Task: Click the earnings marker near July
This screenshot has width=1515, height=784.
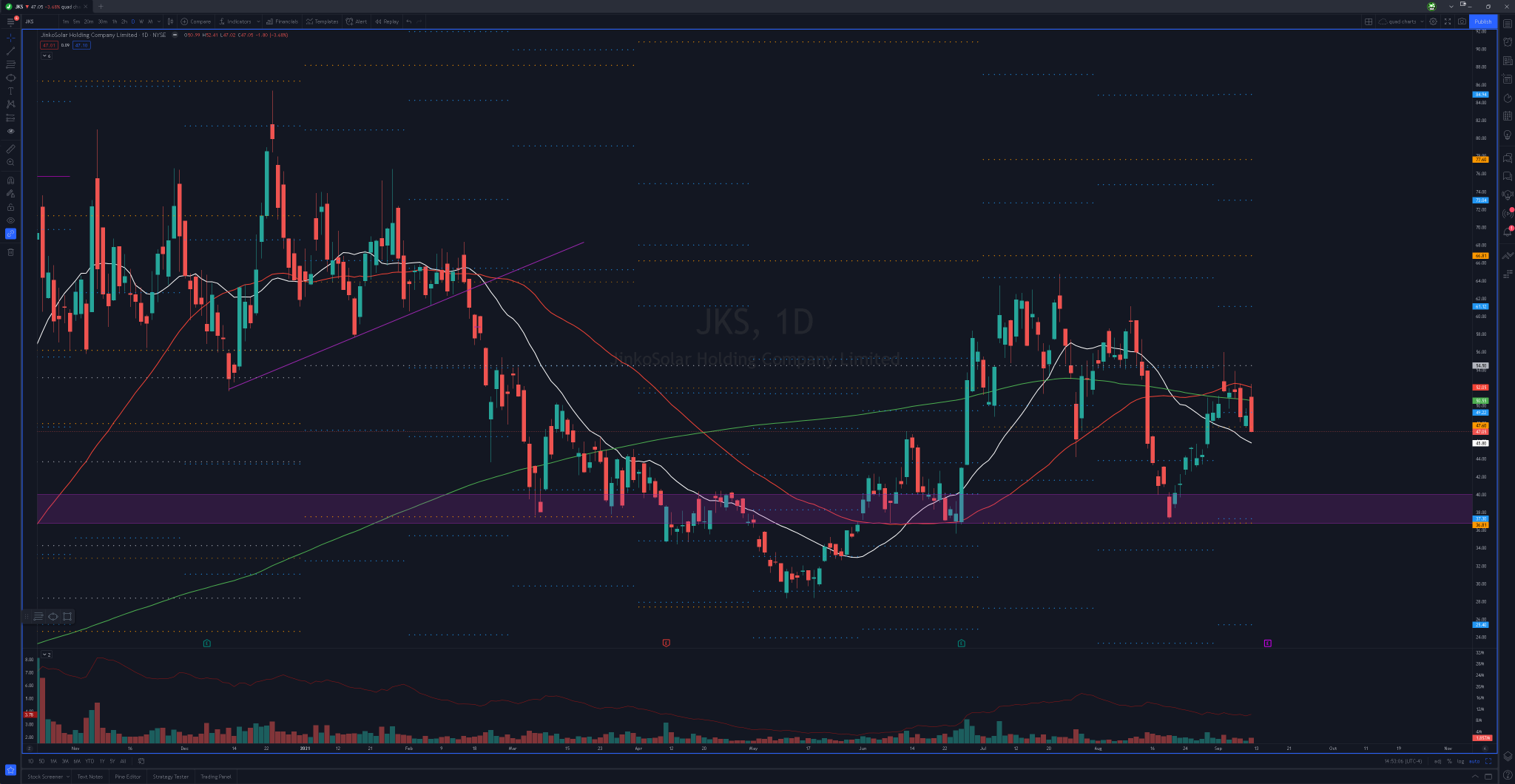Action: [x=961, y=643]
